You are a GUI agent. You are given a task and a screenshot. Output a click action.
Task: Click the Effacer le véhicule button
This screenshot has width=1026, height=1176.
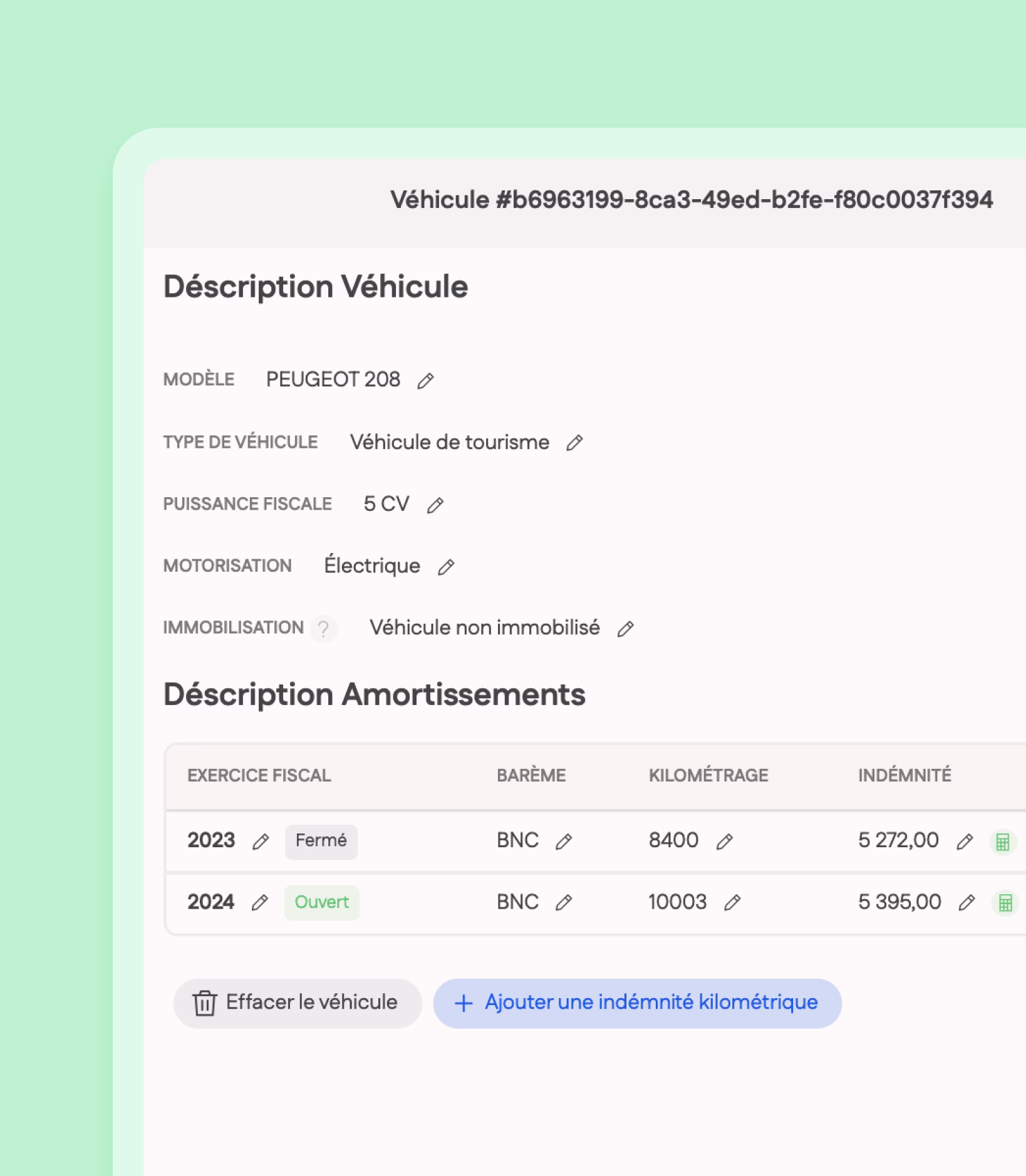[298, 1003]
